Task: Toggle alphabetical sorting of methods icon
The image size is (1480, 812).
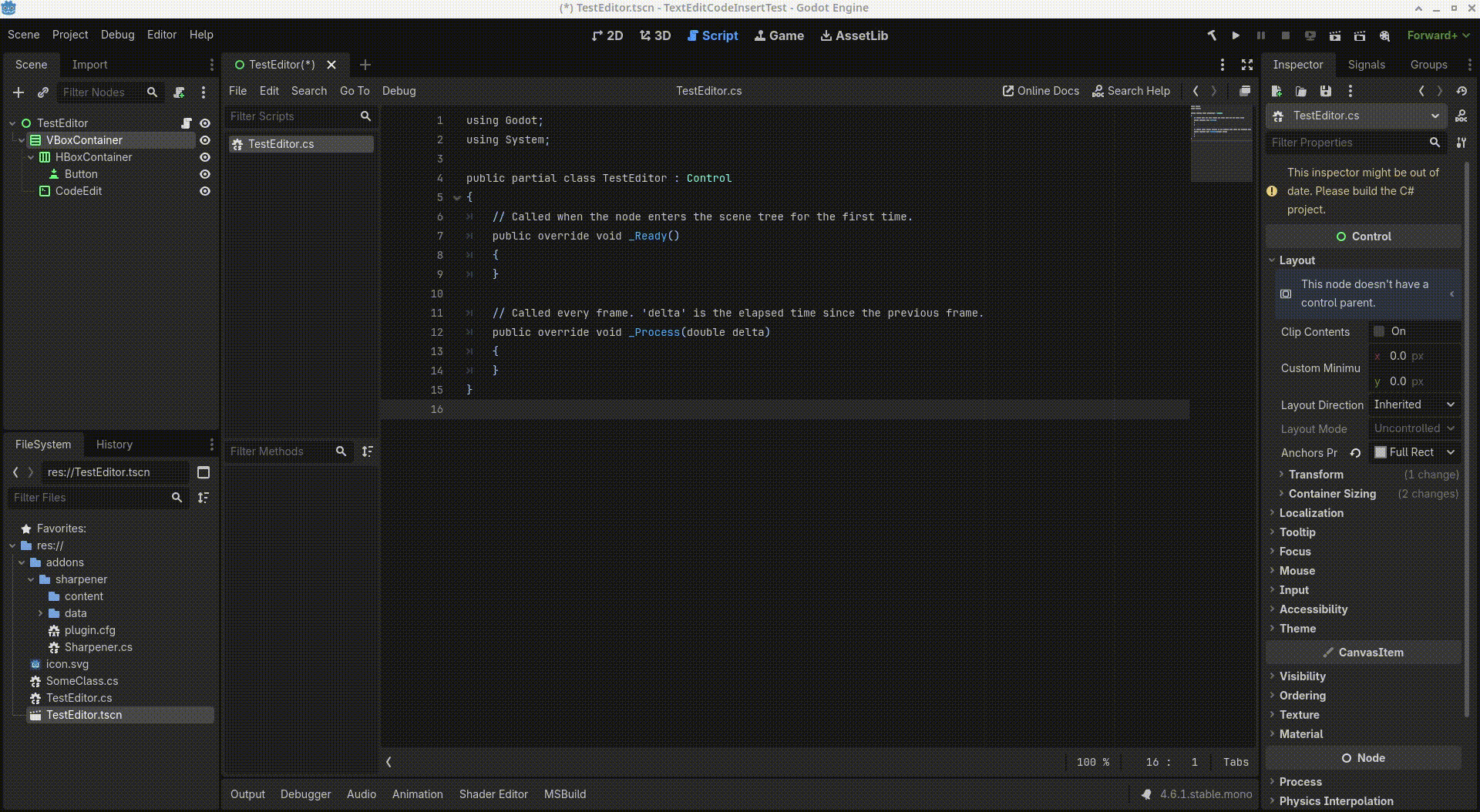Action: pyautogui.click(x=368, y=451)
